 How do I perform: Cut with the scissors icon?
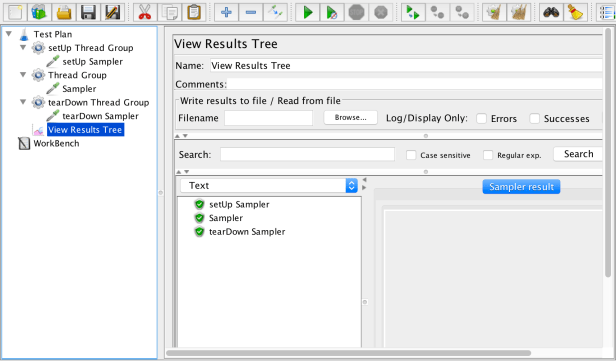click(145, 13)
